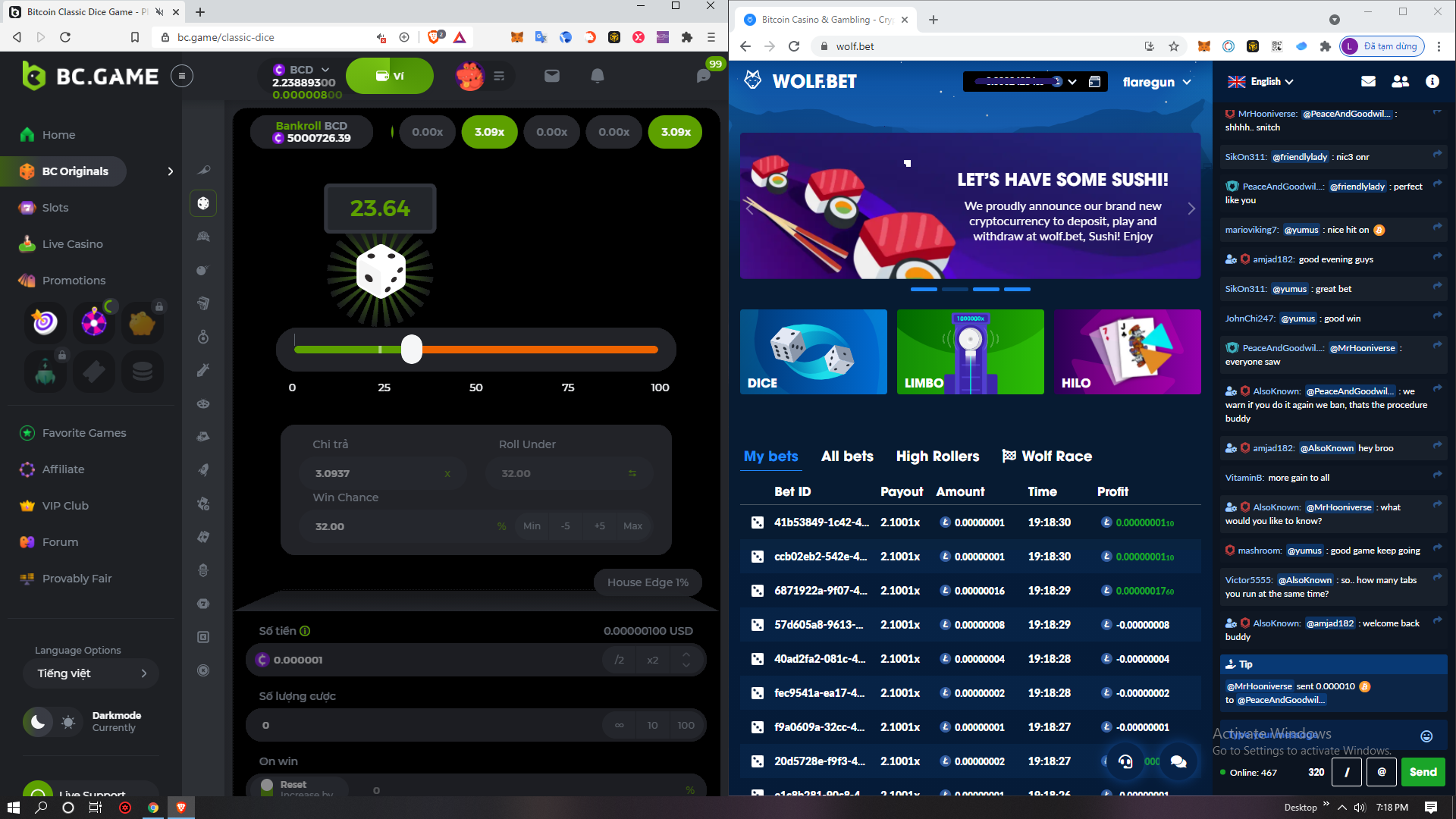
Task: Open the BC.GAME mail inbox icon
Action: coord(552,76)
